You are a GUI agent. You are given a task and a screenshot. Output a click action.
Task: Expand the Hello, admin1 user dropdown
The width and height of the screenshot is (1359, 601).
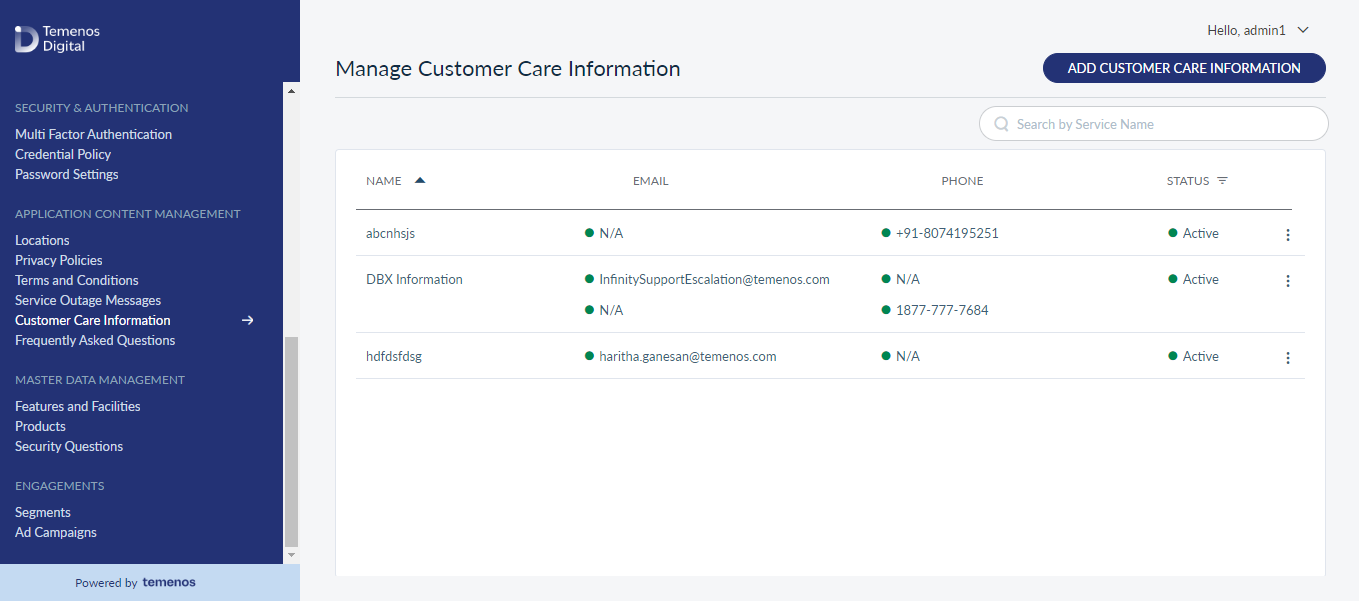click(x=1303, y=30)
